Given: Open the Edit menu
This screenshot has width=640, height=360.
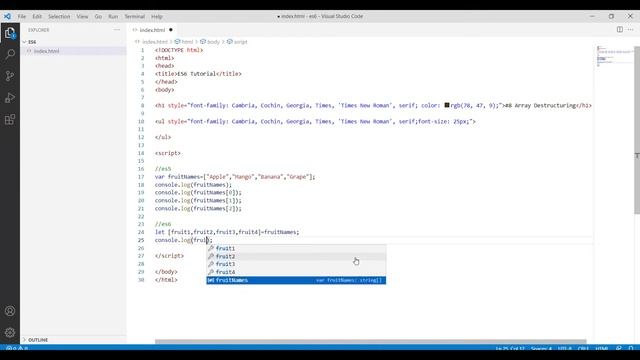Looking at the screenshot, I should (x=37, y=16).
